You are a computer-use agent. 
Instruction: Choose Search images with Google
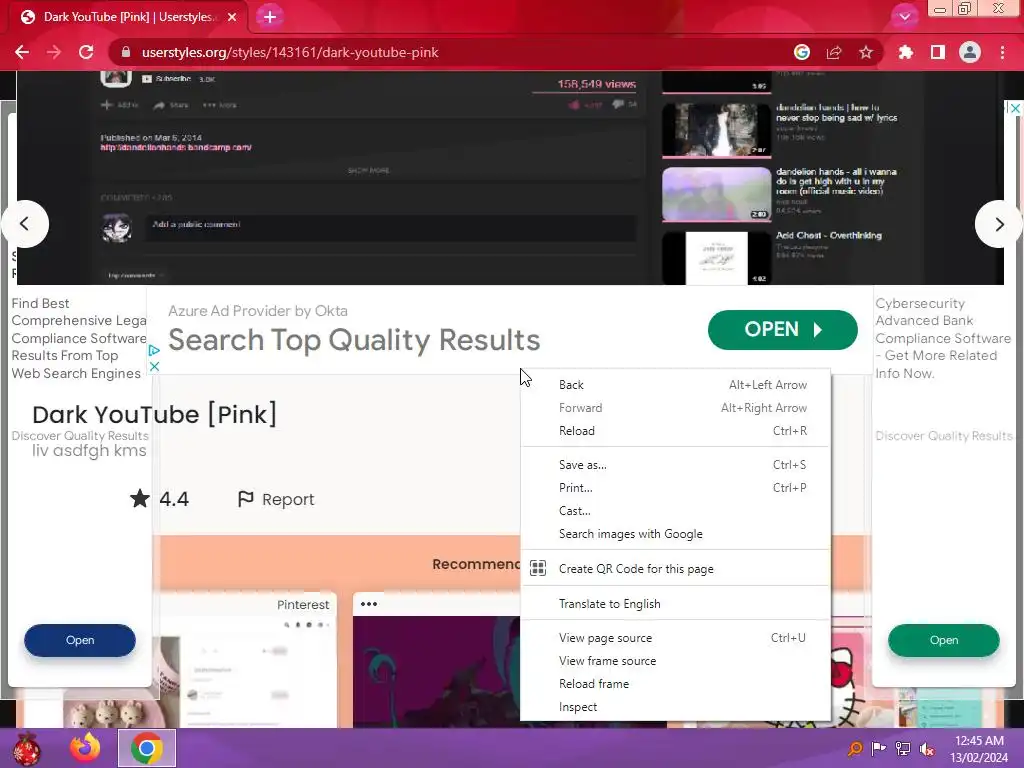click(x=675, y=534)
